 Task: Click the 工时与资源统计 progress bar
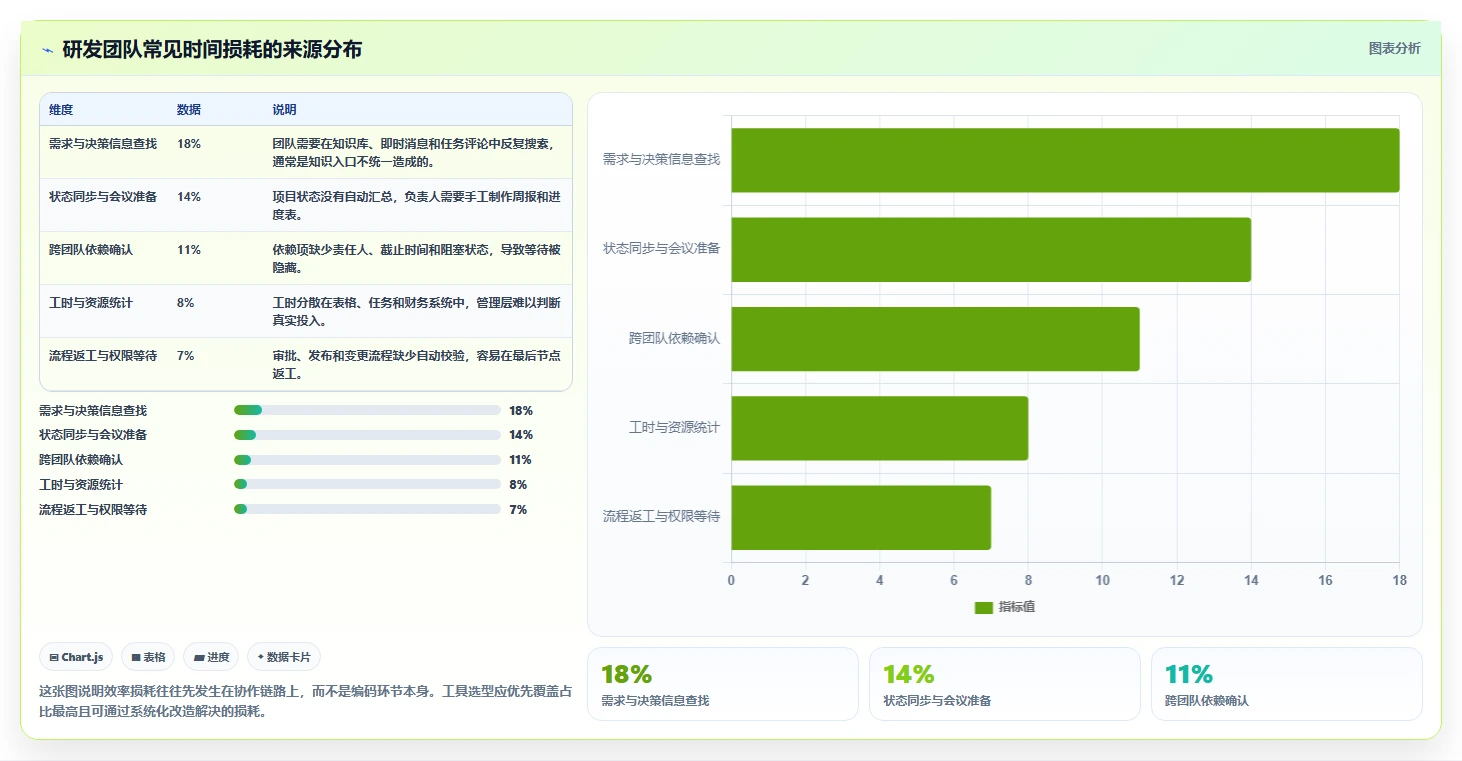367,485
